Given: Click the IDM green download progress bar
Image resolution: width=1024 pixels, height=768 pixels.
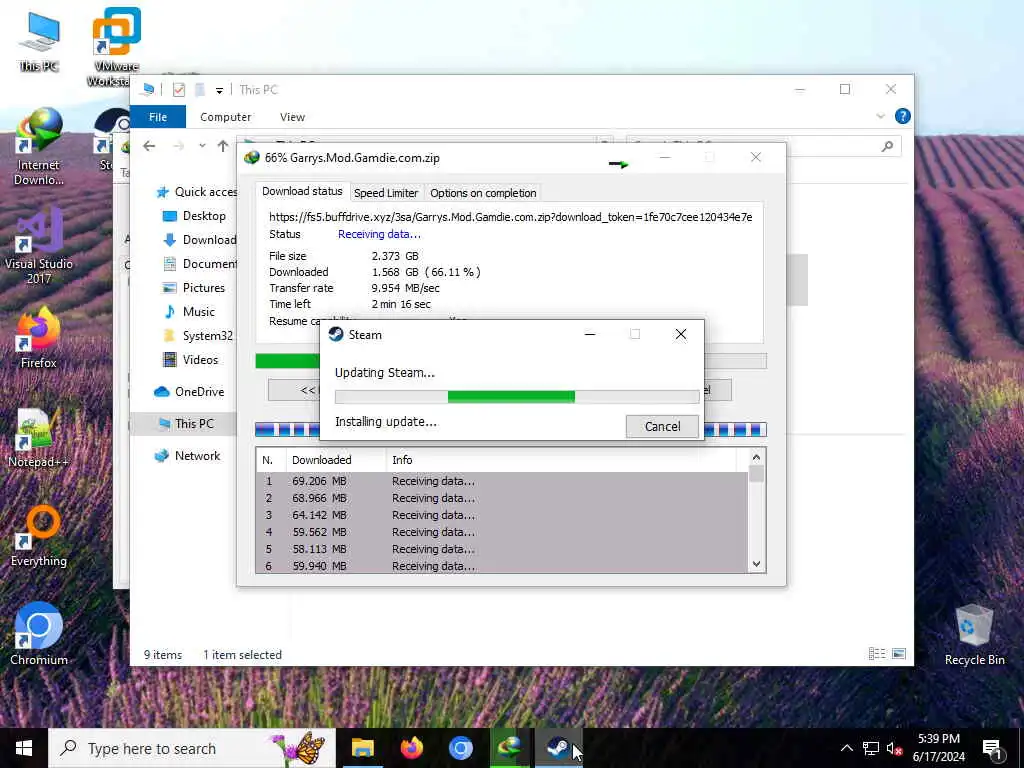Looking at the screenshot, I should (287, 360).
